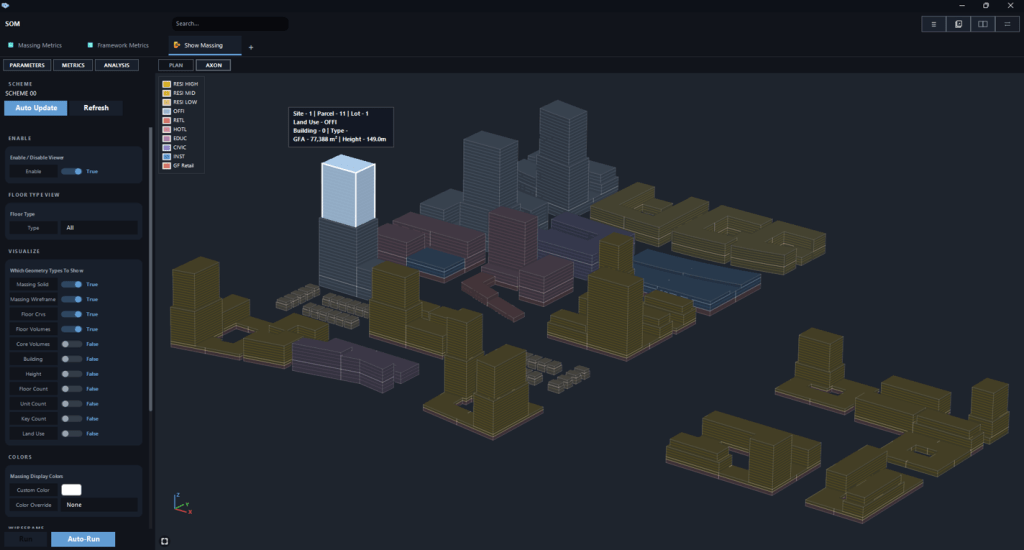
Task: Enable the Core Volumes toggle
Action: (72, 344)
